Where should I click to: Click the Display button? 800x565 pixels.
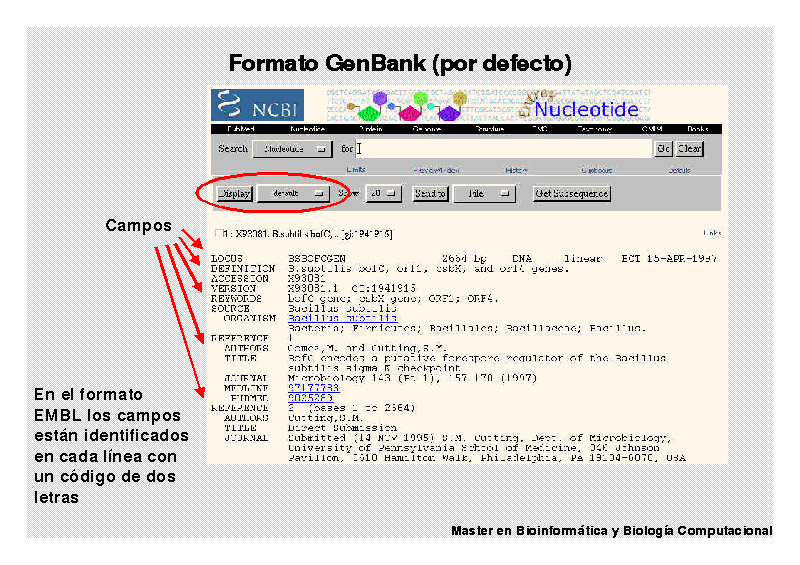235,194
